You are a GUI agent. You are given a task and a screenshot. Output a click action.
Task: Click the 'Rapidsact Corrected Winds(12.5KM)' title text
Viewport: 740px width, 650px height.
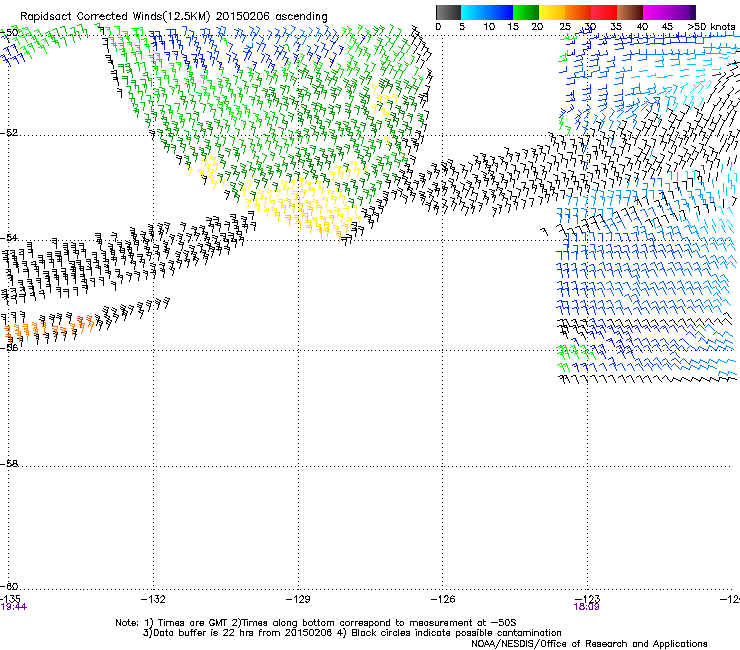coord(115,16)
